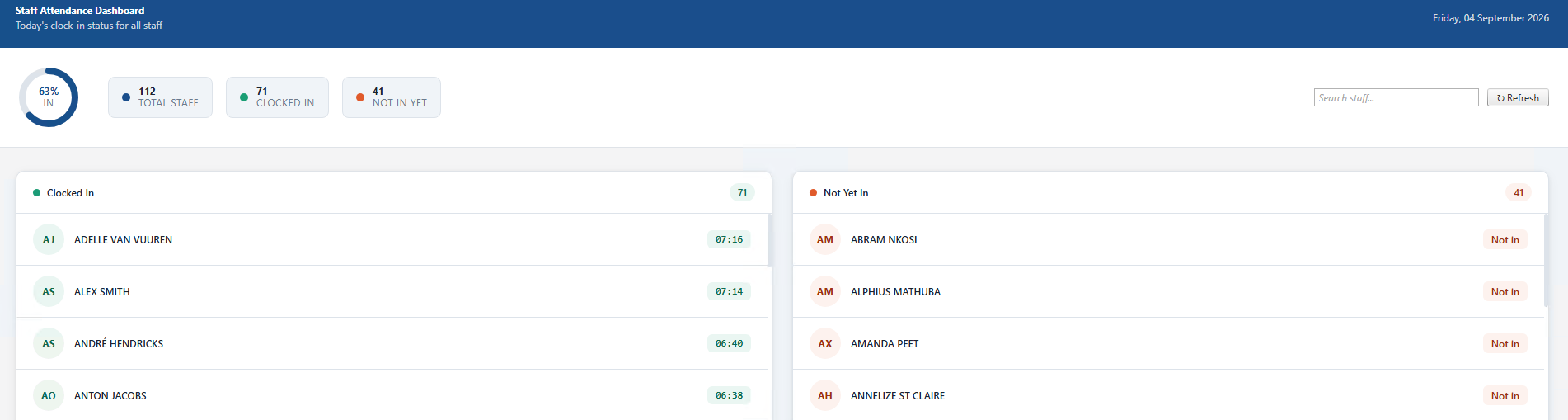Viewport: 1568px width, 420px height.
Task: Click the Clocked In list scrollbar
Action: (769, 240)
